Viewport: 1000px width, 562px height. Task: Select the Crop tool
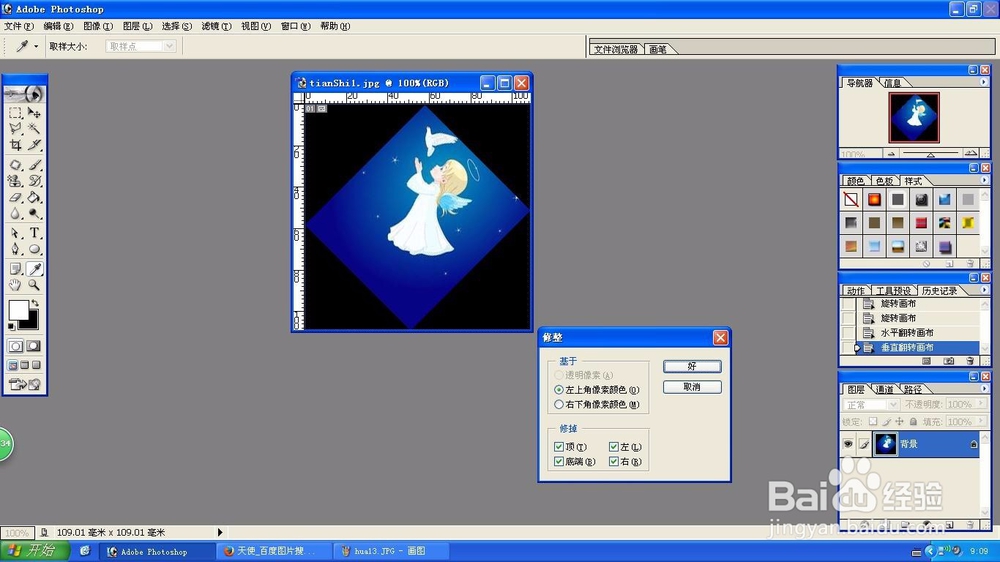[15, 145]
